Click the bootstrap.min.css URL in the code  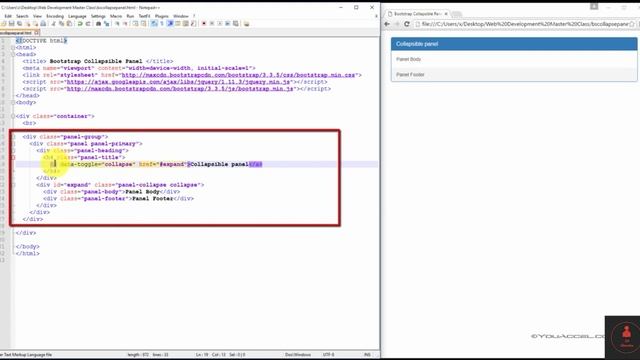[x=238, y=75]
